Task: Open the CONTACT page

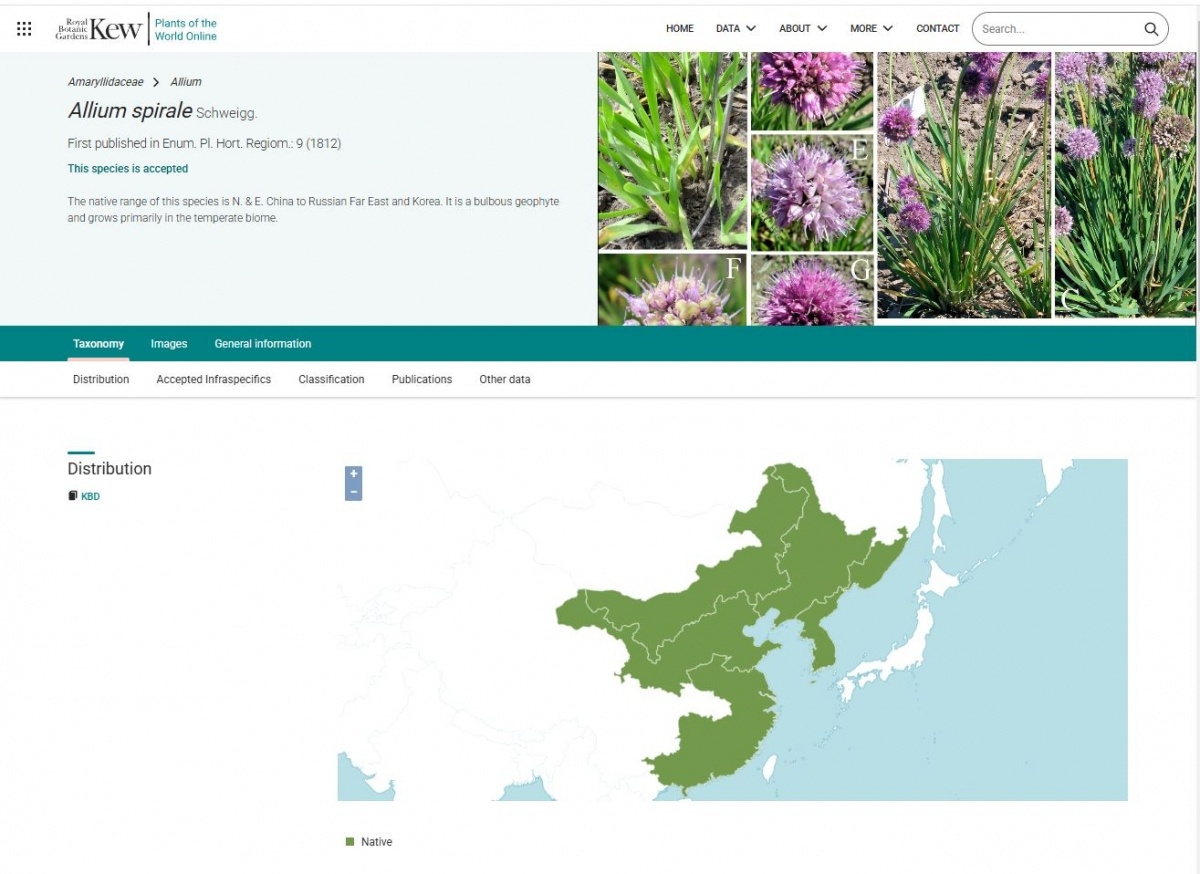Action: tap(938, 29)
